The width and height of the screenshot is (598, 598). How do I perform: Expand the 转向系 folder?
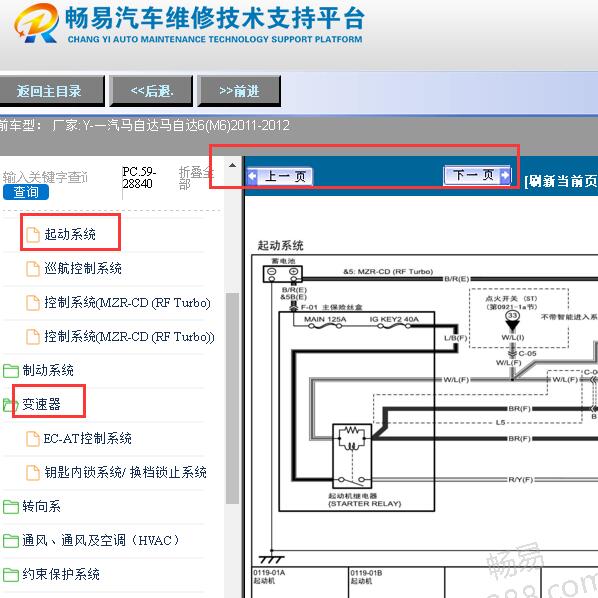point(41,506)
